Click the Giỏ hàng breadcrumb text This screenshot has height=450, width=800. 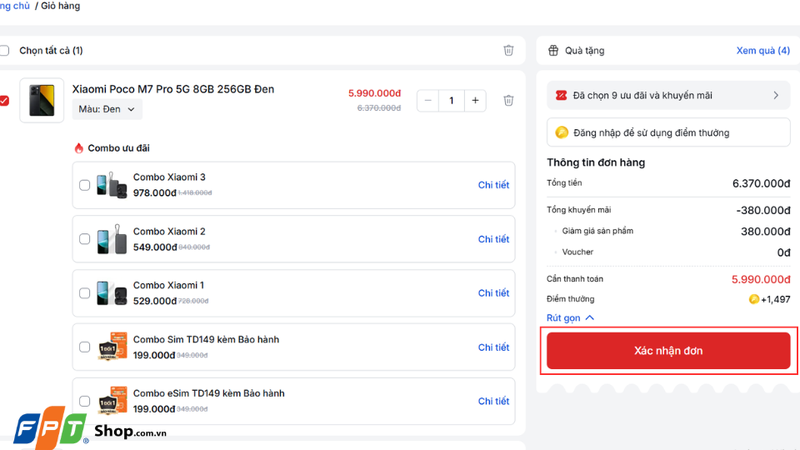pos(60,6)
